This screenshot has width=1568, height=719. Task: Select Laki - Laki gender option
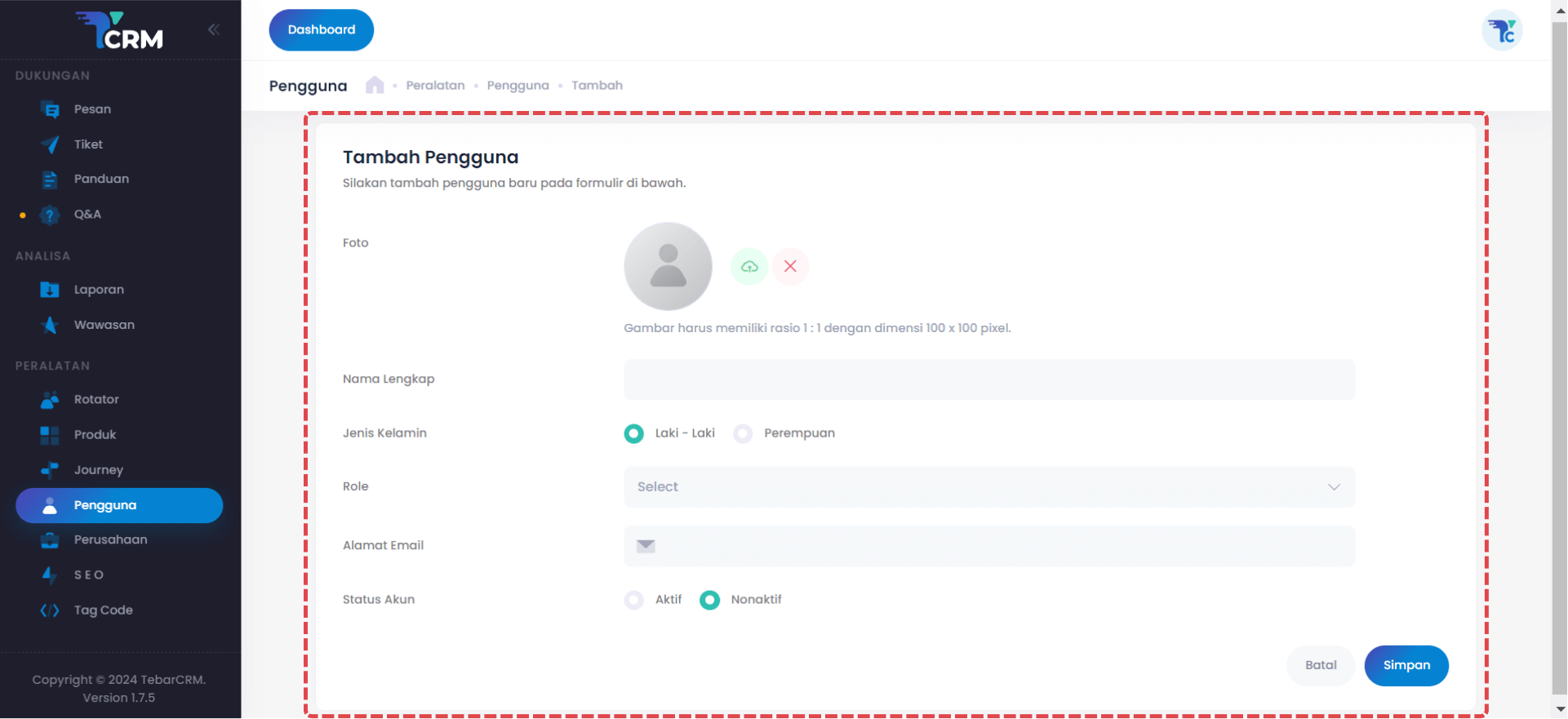point(634,433)
